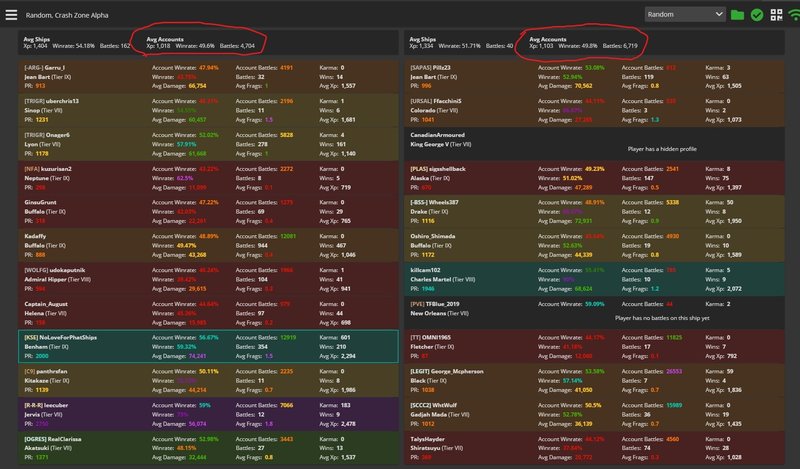The width and height of the screenshot is (800, 469).
Task: Click player TaiyoHayder's name
Action: click(433, 440)
